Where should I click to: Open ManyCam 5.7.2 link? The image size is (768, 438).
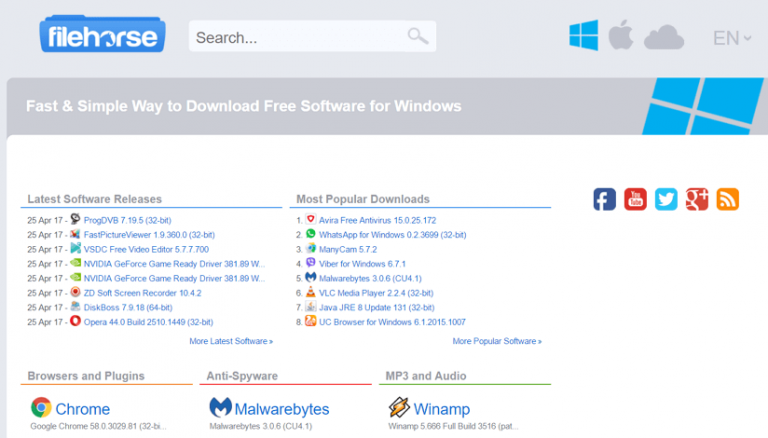point(348,249)
